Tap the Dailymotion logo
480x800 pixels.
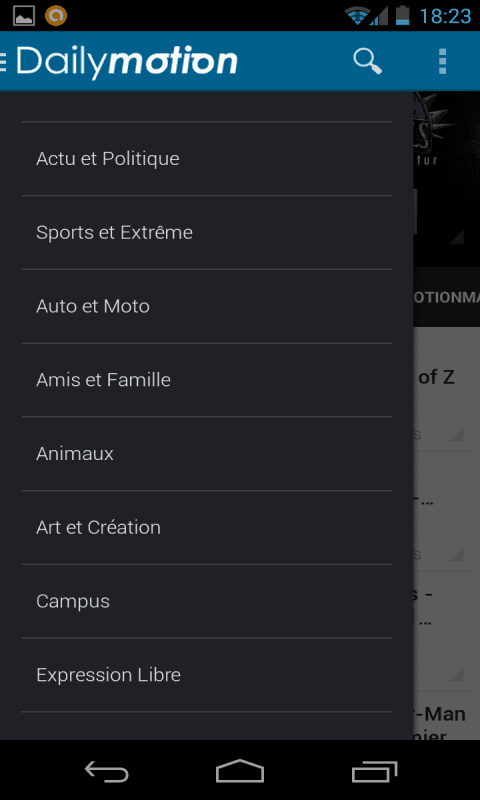pyautogui.click(x=127, y=62)
